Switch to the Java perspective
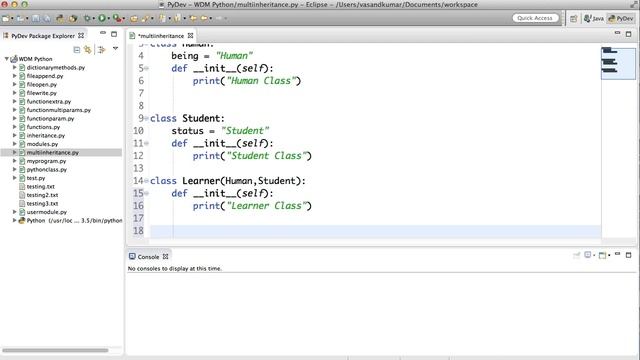The image size is (640, 360). pos(594,18)
